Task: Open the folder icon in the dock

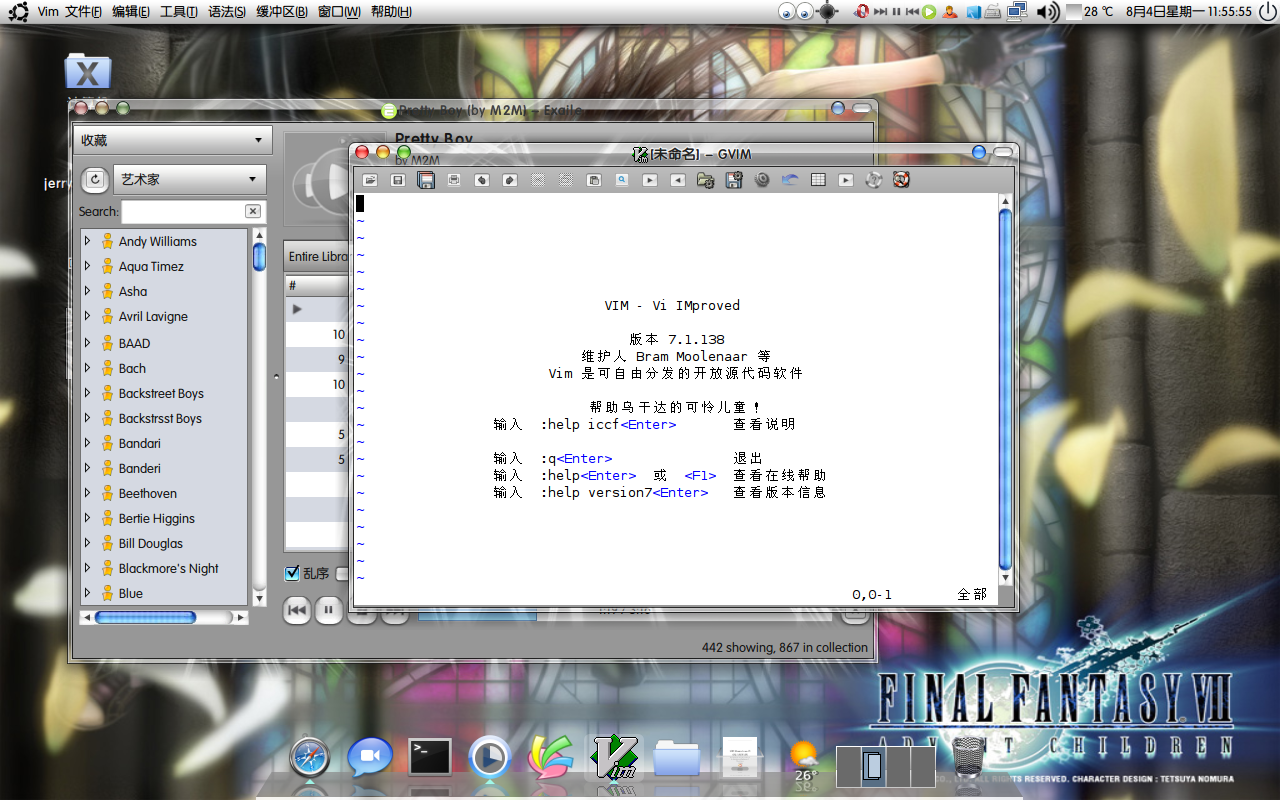Action: click(676, 758)
